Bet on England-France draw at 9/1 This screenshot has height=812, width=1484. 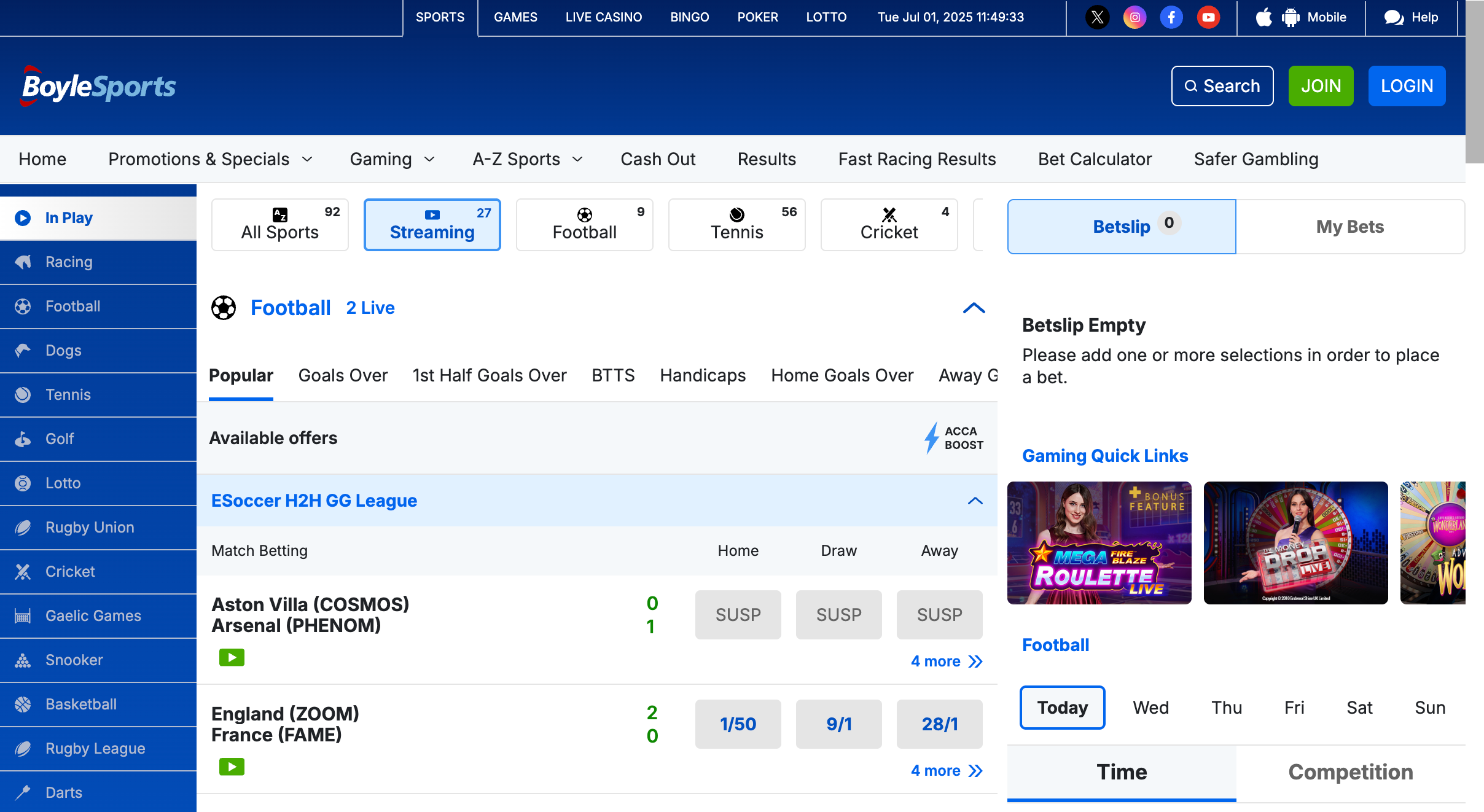coord(839,724)
